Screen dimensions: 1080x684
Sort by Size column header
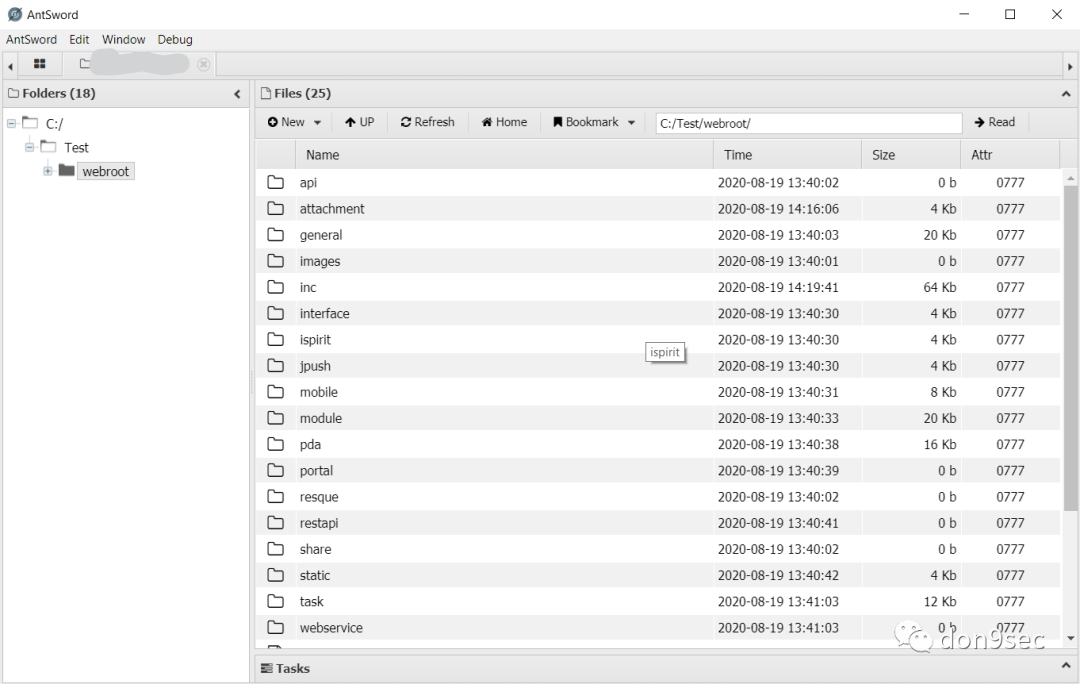911,155
